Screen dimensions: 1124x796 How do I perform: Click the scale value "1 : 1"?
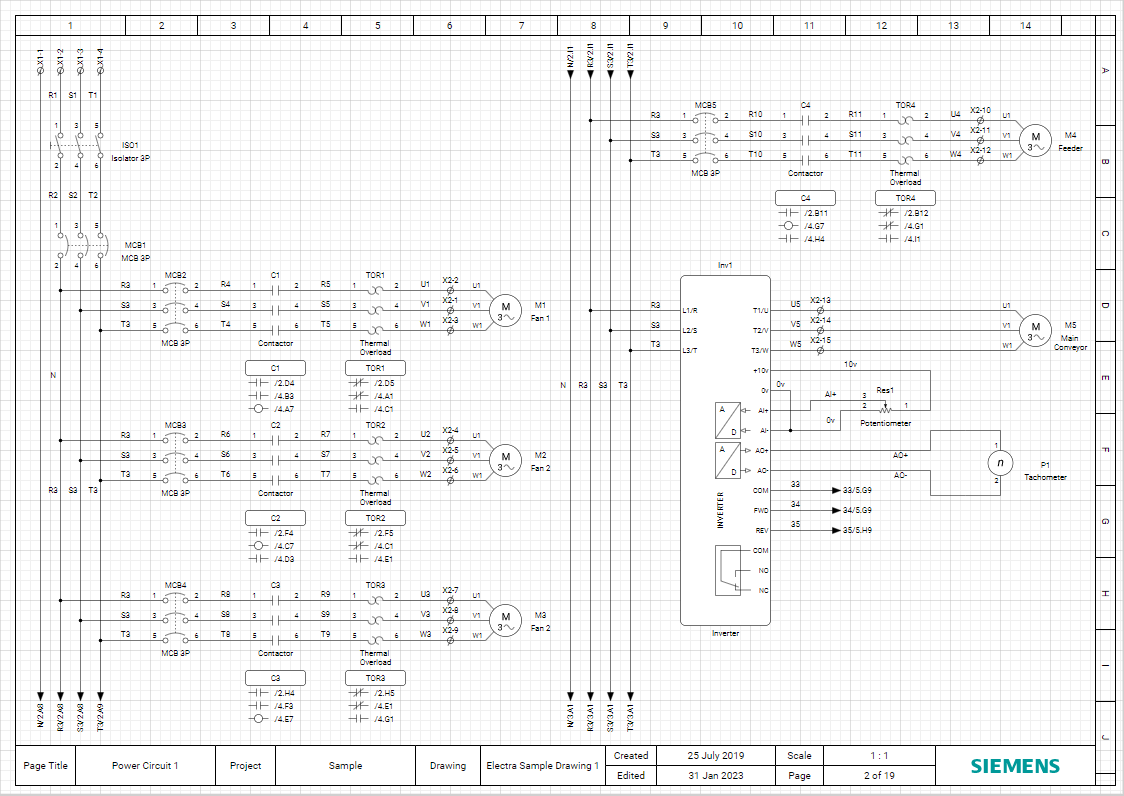click(x=879, y=755)
